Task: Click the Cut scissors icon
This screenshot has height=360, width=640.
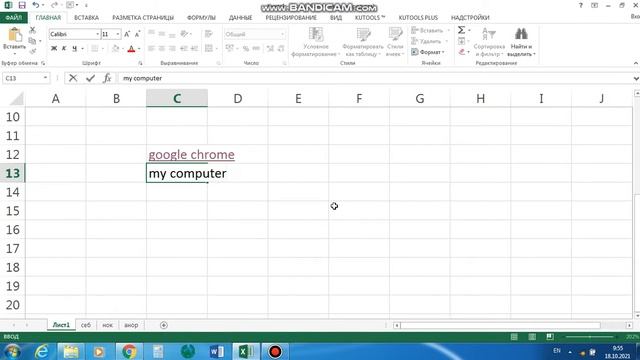Action: (x=33, y=30)
